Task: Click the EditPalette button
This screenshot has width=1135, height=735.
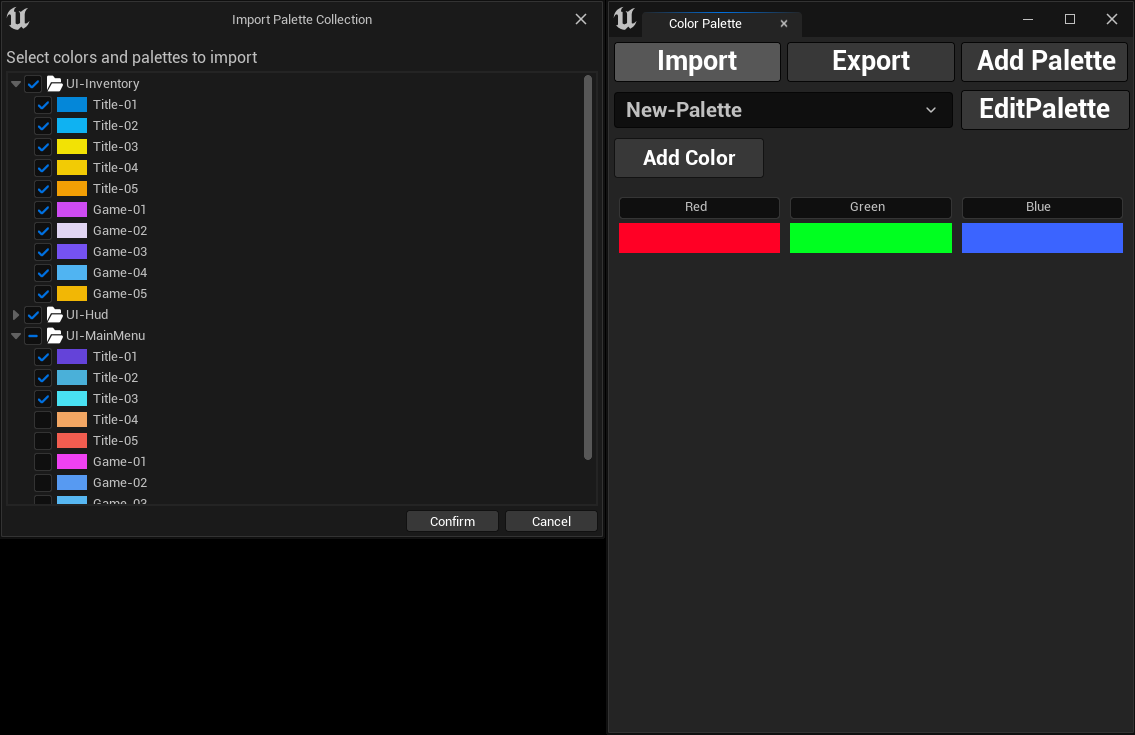Action: pos(1044,109)
